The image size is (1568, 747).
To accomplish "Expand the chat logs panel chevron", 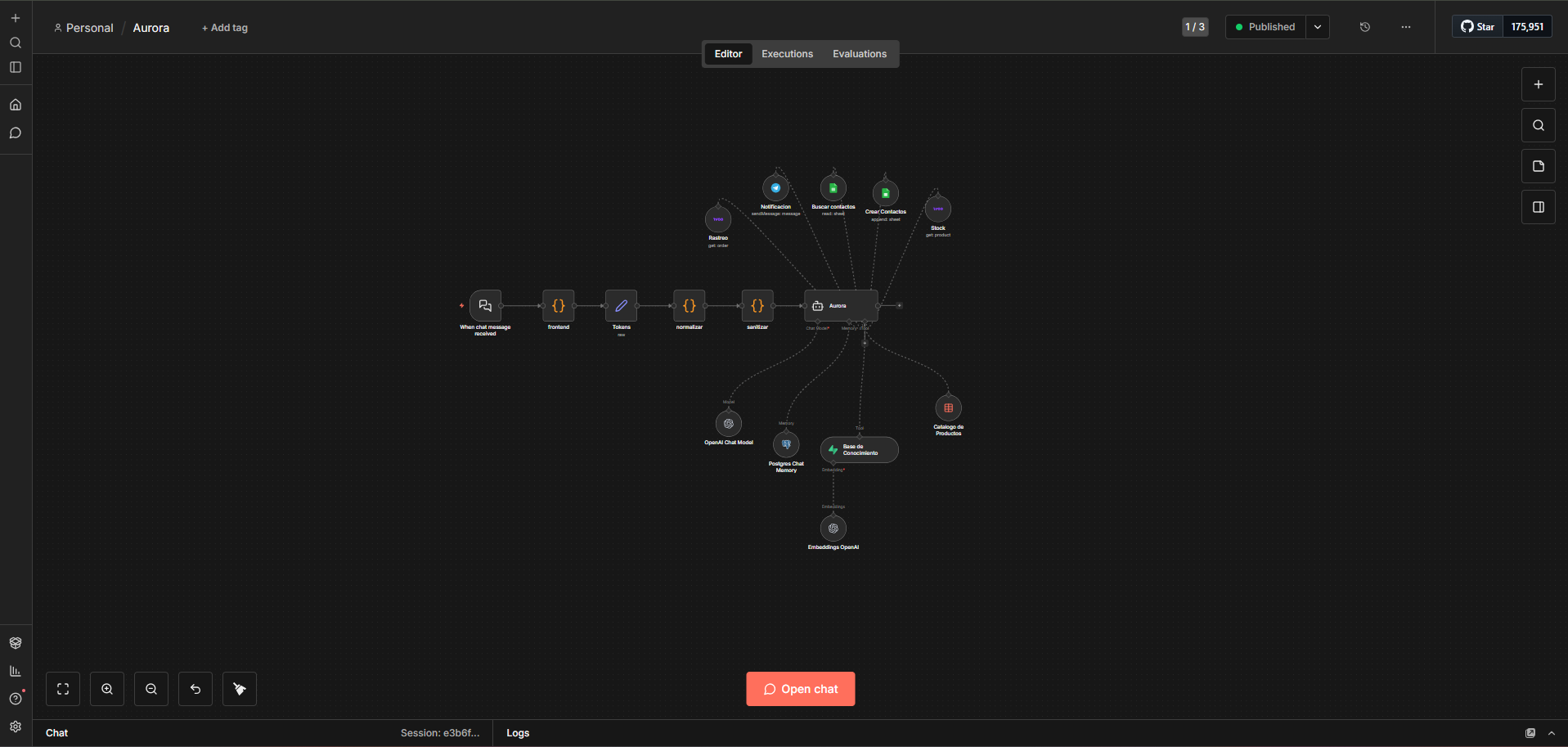I will pos(1551,733).
